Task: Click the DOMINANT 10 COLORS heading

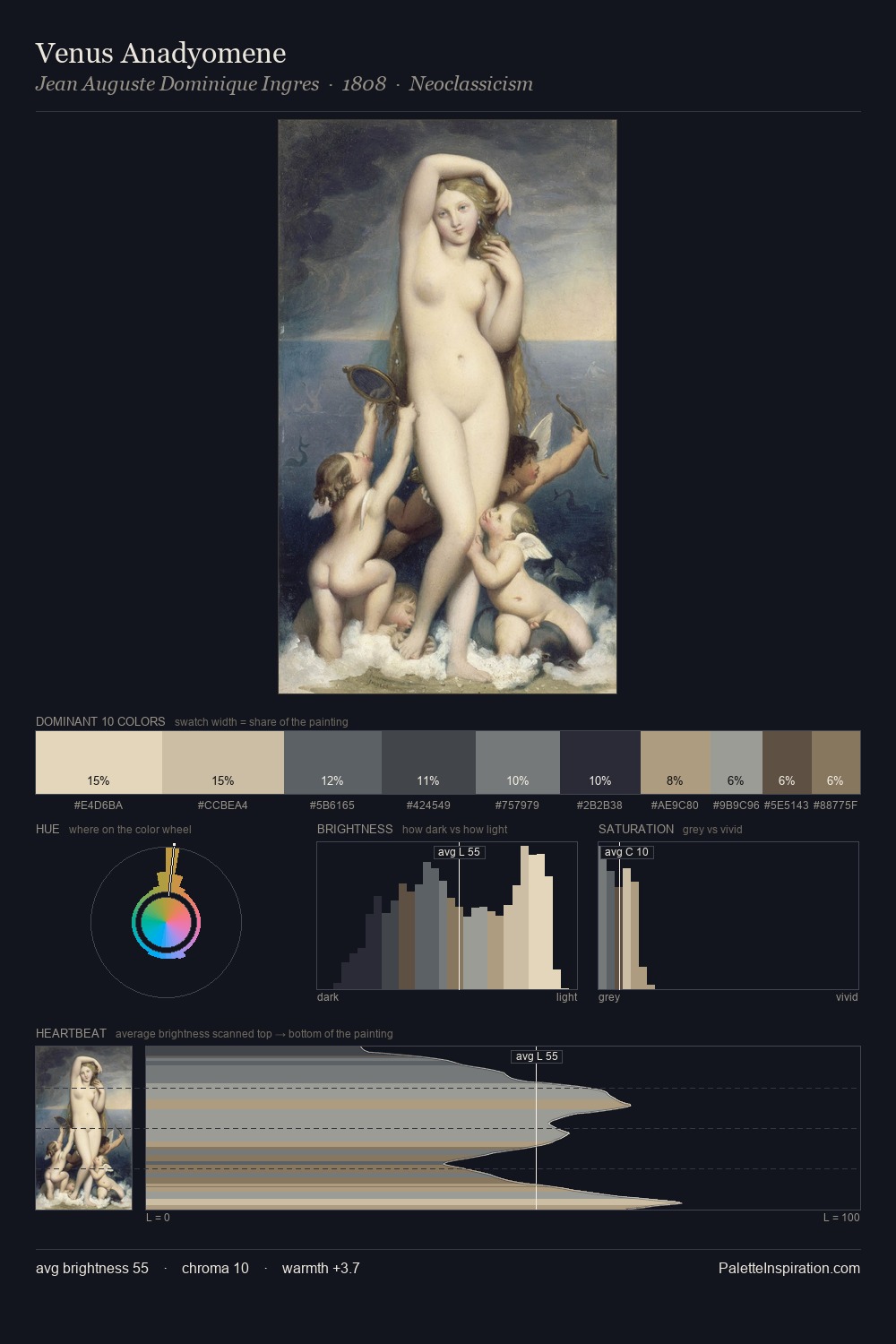Action: point(100,721)
